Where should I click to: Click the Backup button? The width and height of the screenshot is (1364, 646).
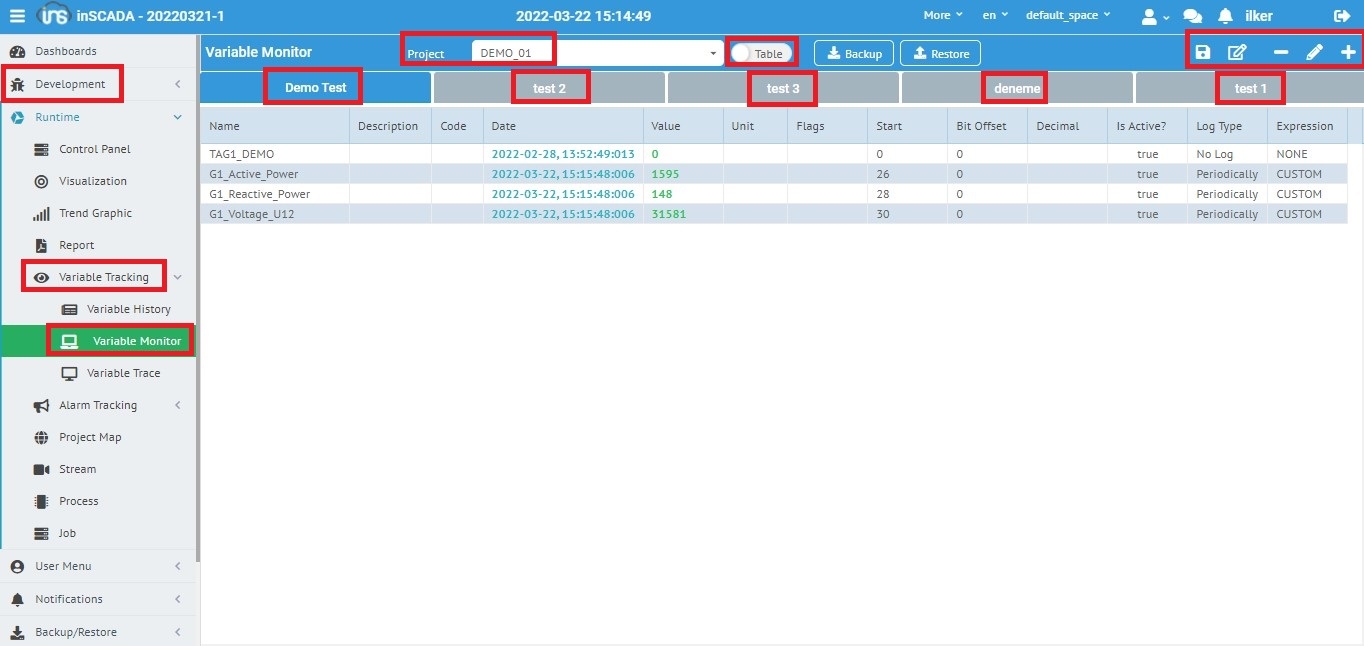[853, 53]
